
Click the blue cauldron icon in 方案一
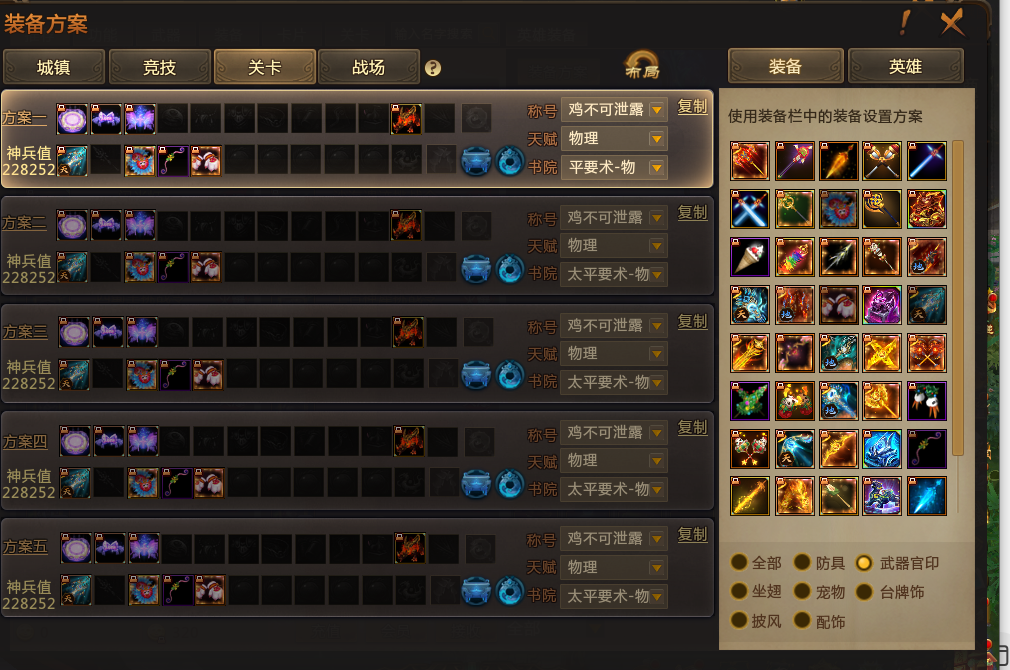pos(476,161)
